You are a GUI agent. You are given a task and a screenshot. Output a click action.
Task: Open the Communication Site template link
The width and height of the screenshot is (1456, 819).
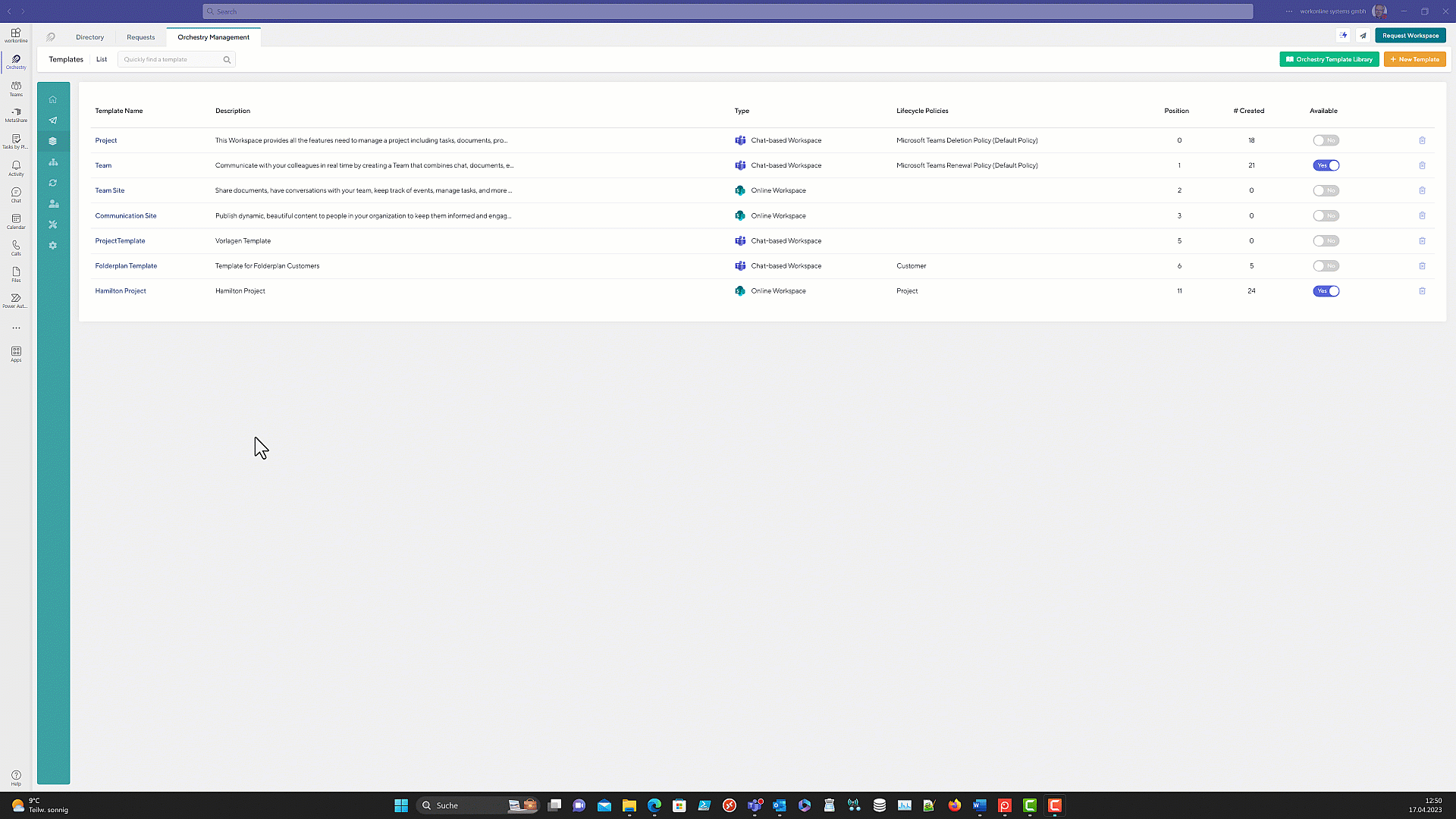point(126,216)
